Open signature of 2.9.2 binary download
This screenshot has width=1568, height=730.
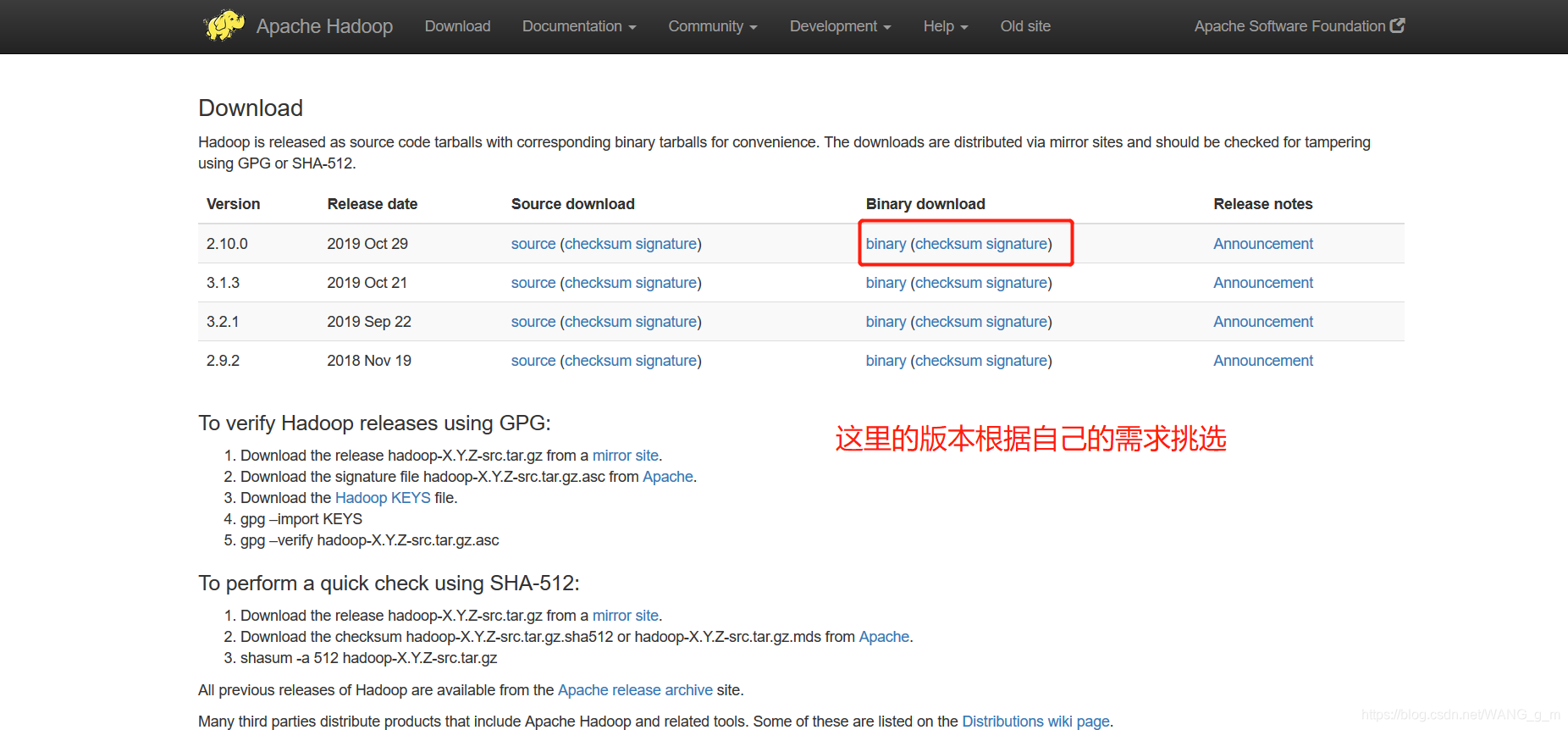pyautogui.click(x=1017, y=361)
